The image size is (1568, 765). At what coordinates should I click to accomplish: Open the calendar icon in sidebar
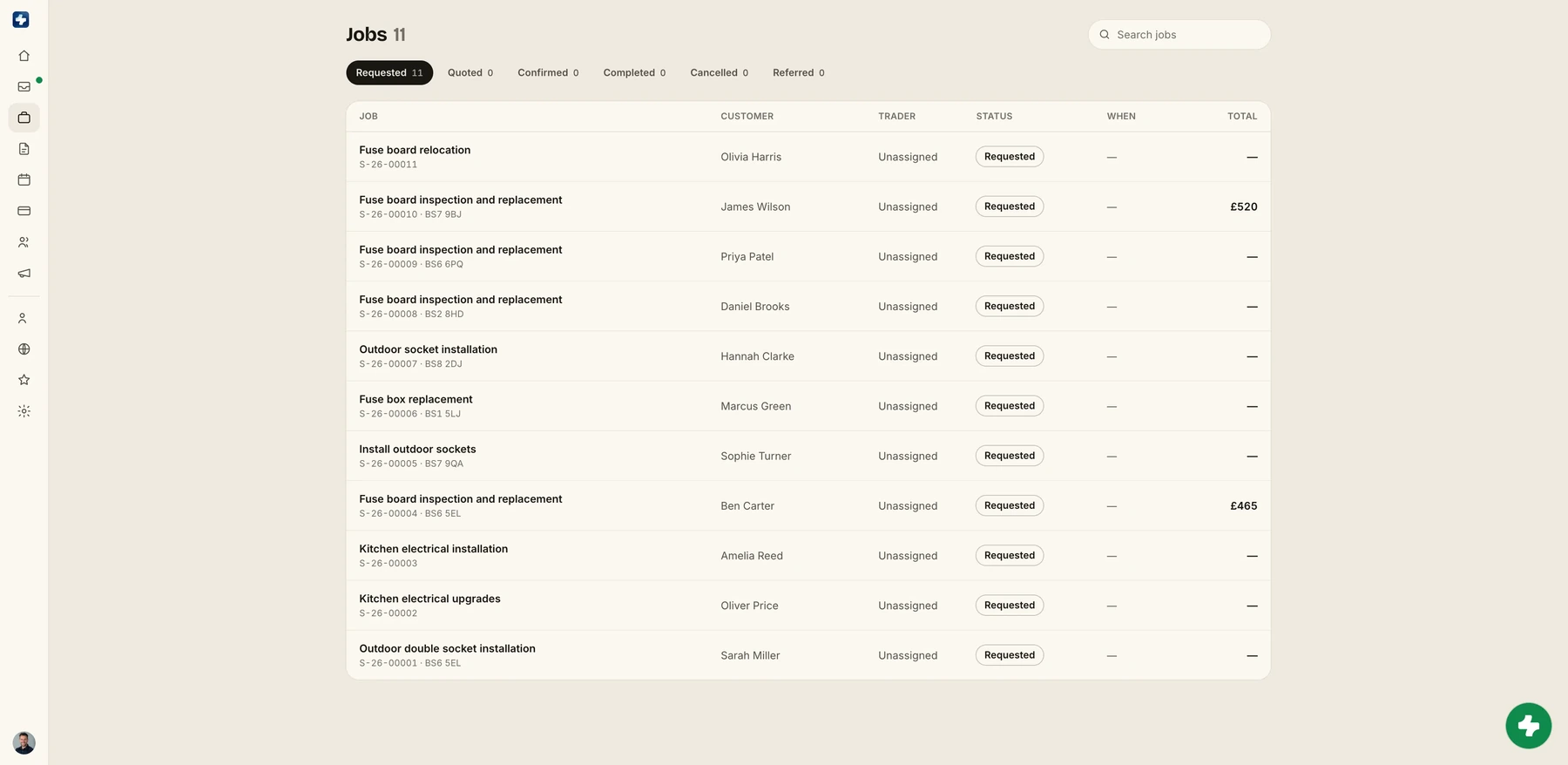pyautogui.click(x=24, y=179)
